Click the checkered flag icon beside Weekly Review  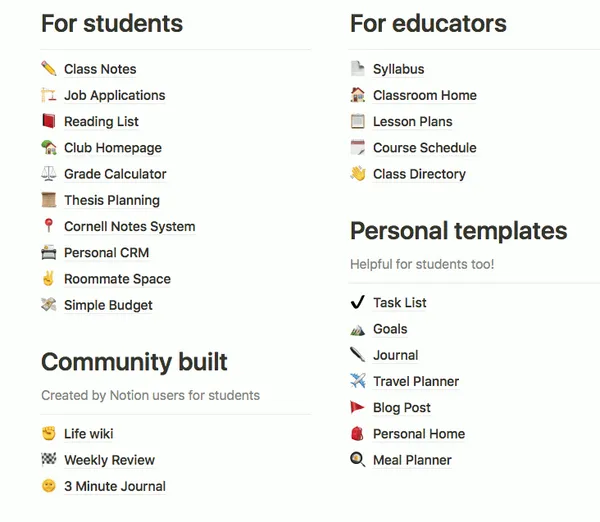click(49, 459)
